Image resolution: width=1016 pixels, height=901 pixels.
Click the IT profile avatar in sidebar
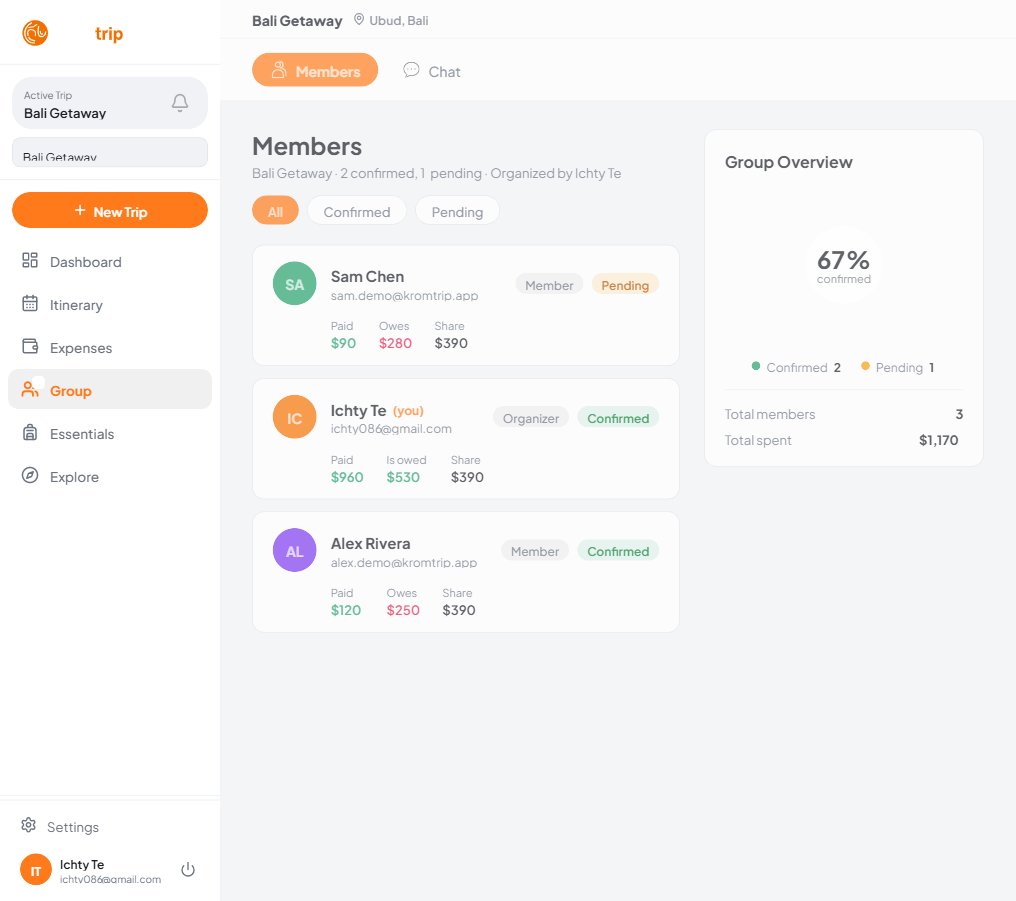pos(36,870)
